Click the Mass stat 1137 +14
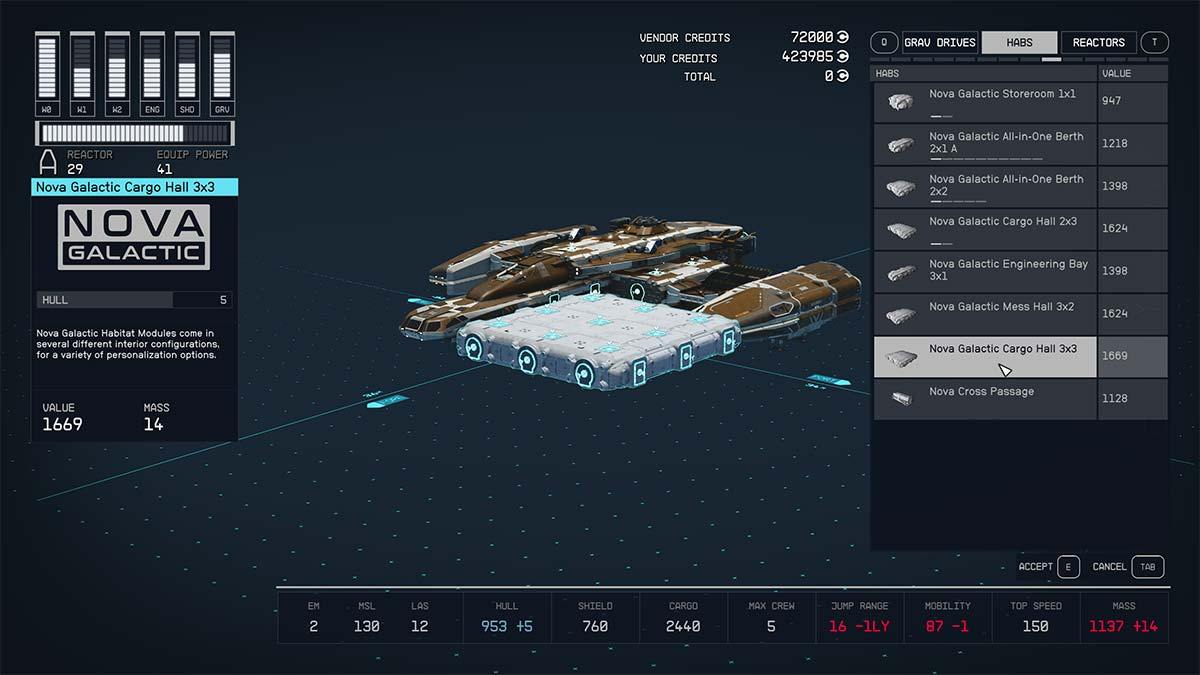1200x675 pixels. point(1124,626)
